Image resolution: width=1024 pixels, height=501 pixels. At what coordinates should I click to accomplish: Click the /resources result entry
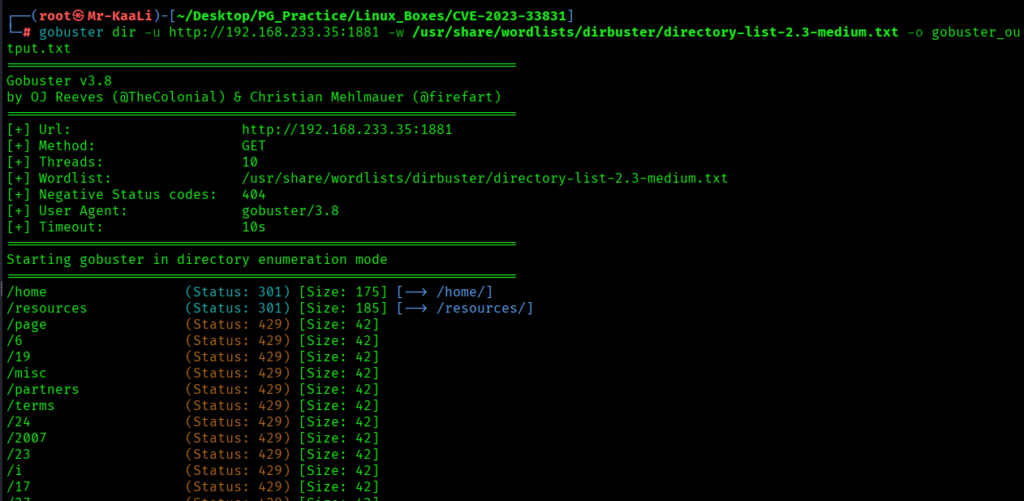47,308
